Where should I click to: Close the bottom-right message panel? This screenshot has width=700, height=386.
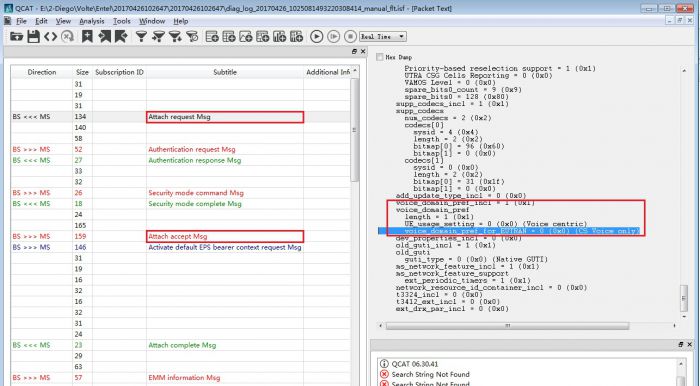pos(690,344)
